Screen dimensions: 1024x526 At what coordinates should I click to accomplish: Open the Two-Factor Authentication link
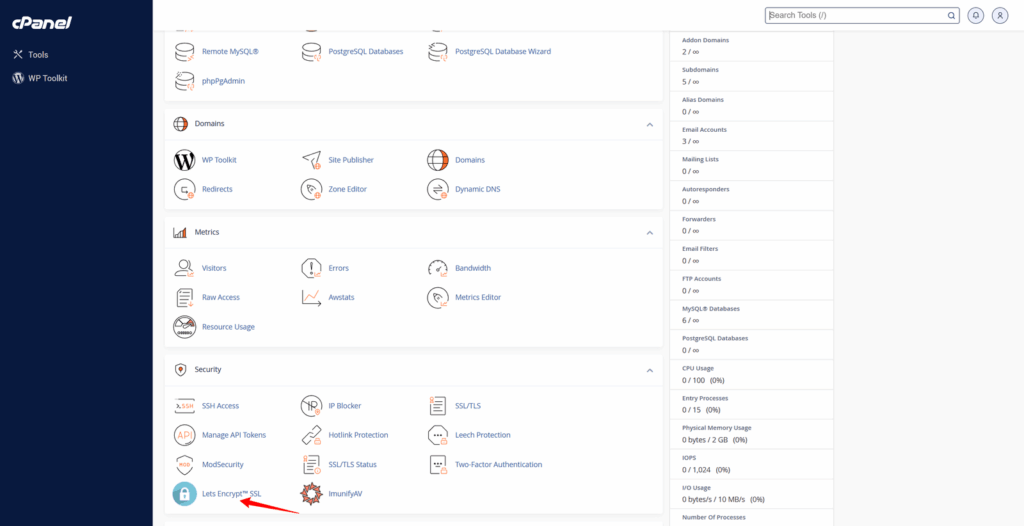[x=498, y=465]
